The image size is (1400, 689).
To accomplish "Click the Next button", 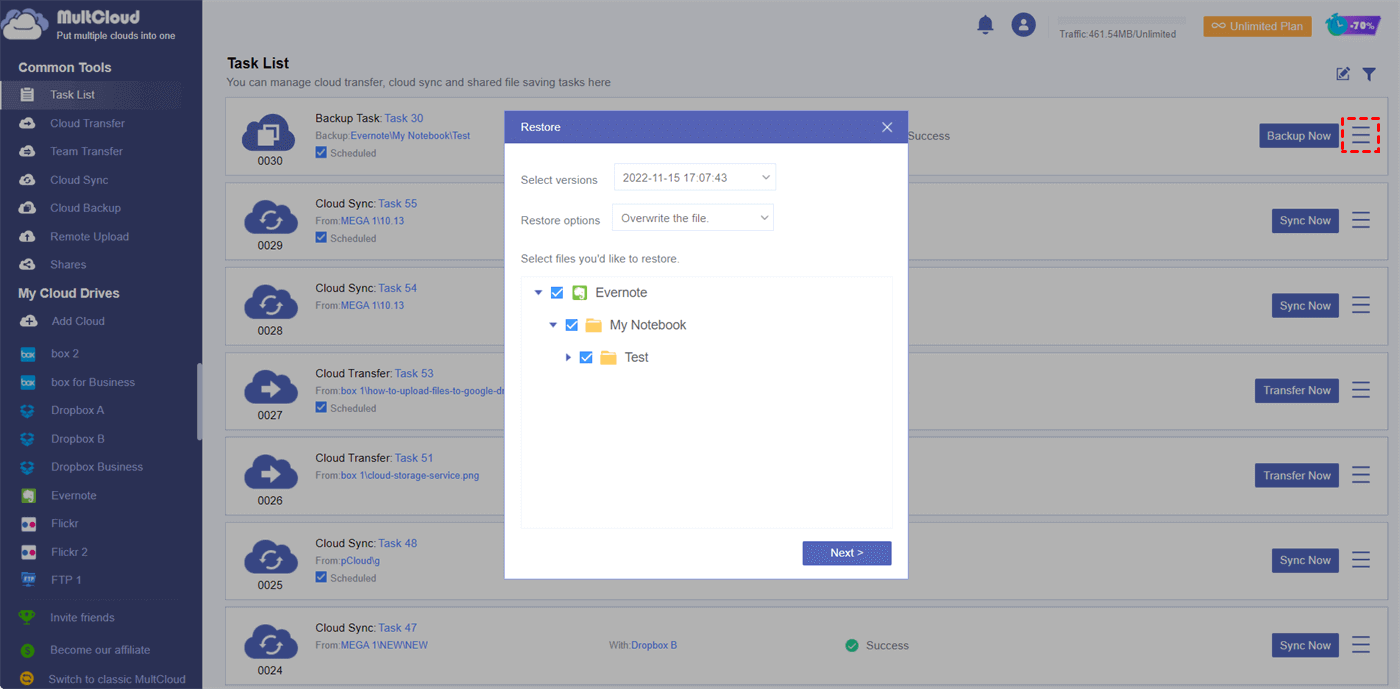I will click(x=846, y=553).
